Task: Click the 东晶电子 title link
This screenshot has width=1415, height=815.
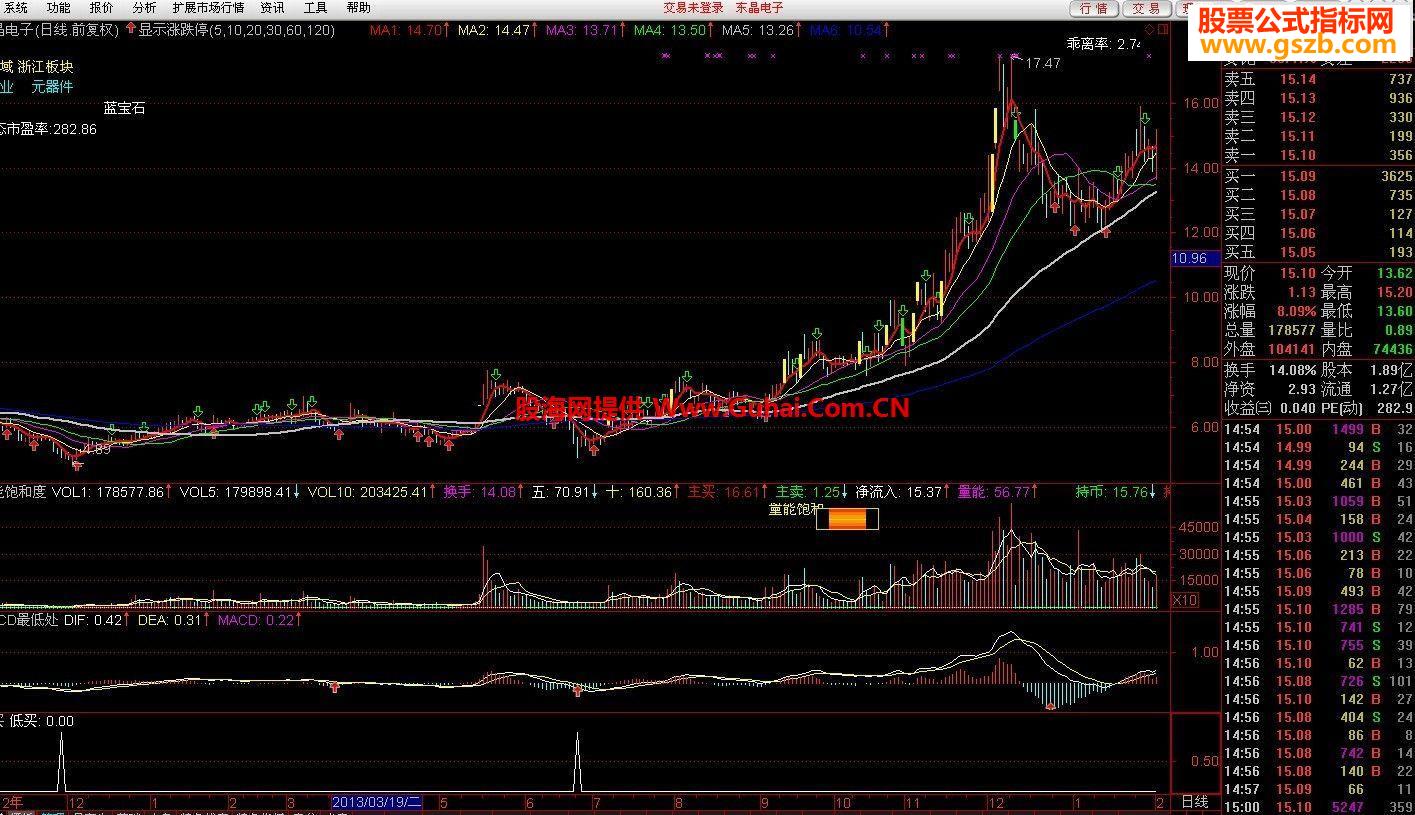Action: (760, 8)
